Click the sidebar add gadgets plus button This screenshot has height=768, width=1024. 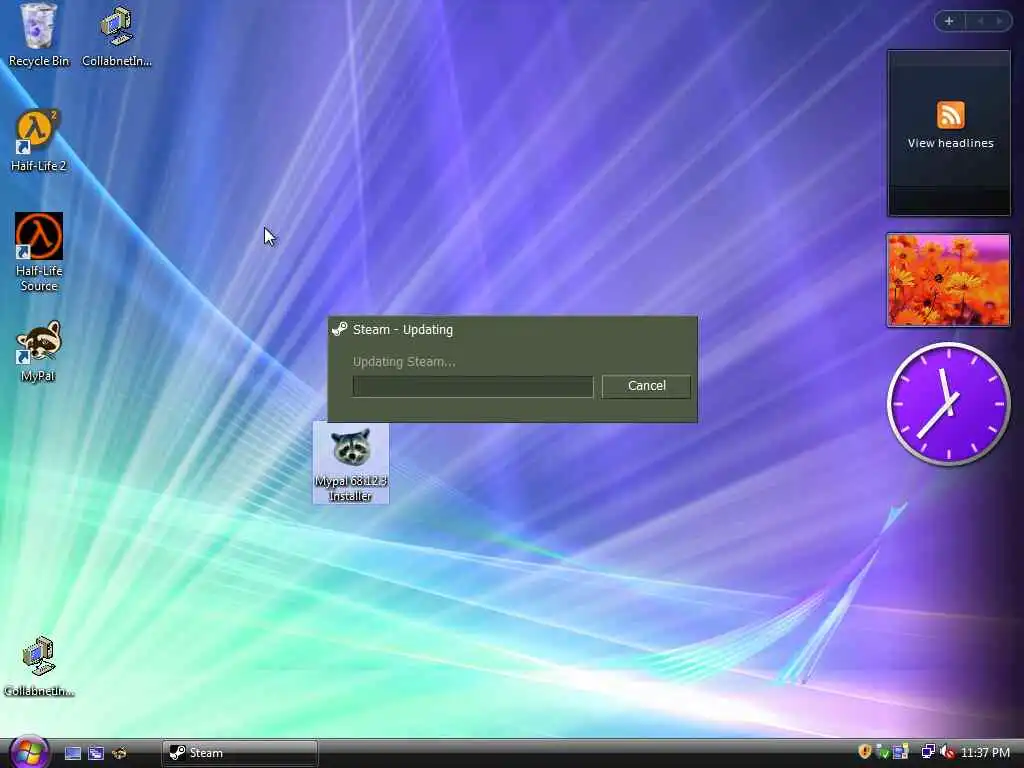[949, 21]
